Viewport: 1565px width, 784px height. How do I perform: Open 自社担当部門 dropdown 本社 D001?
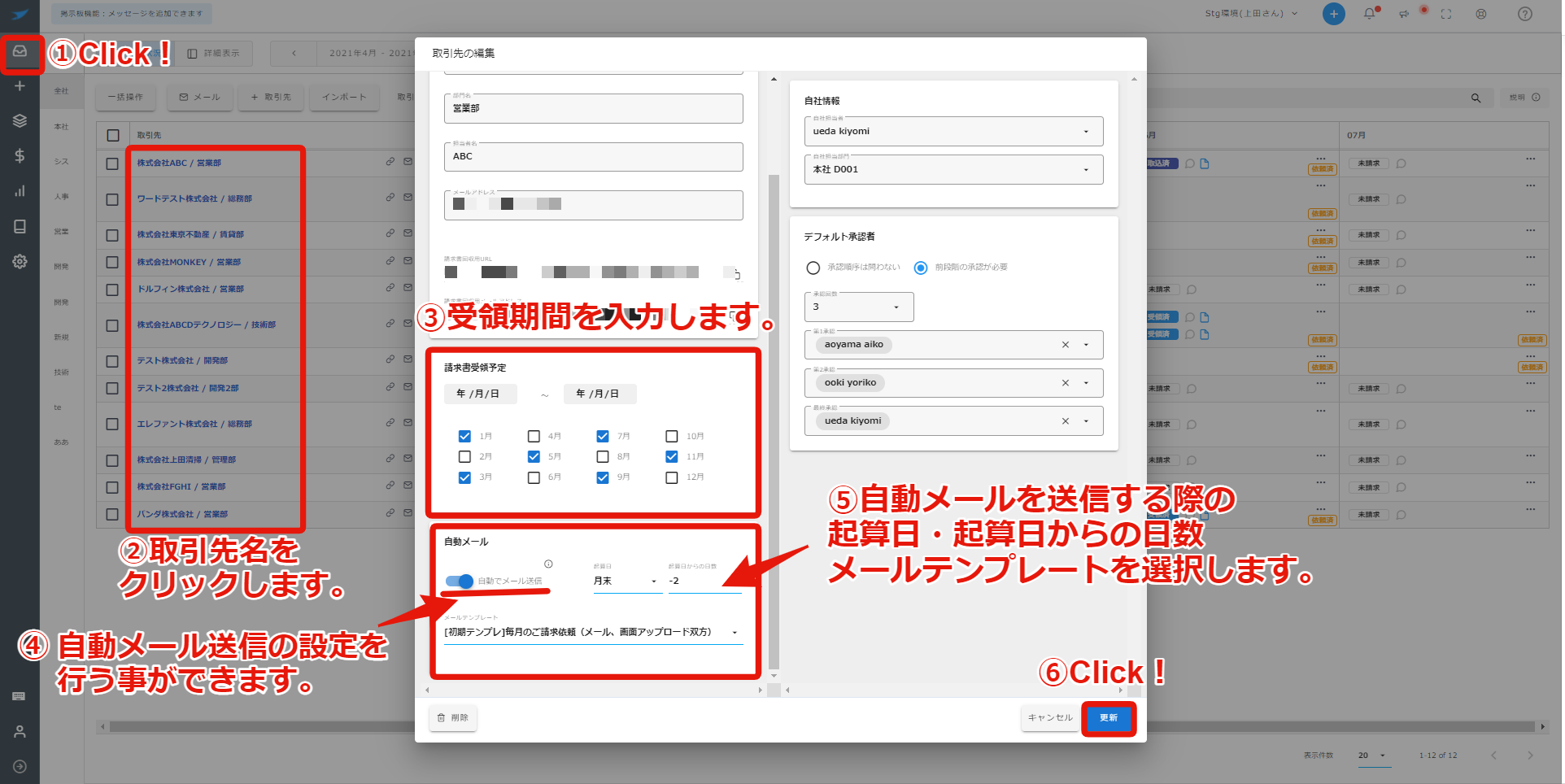click(953, 169)
